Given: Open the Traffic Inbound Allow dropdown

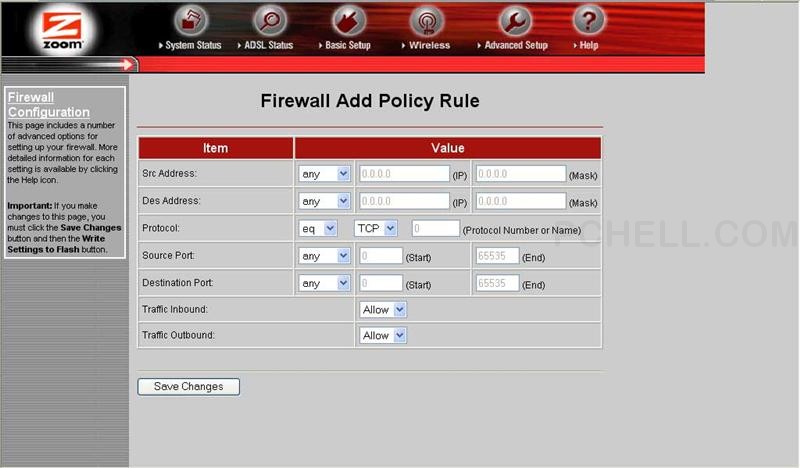Looking at the screenshot, I should click(x=383, y=310).
